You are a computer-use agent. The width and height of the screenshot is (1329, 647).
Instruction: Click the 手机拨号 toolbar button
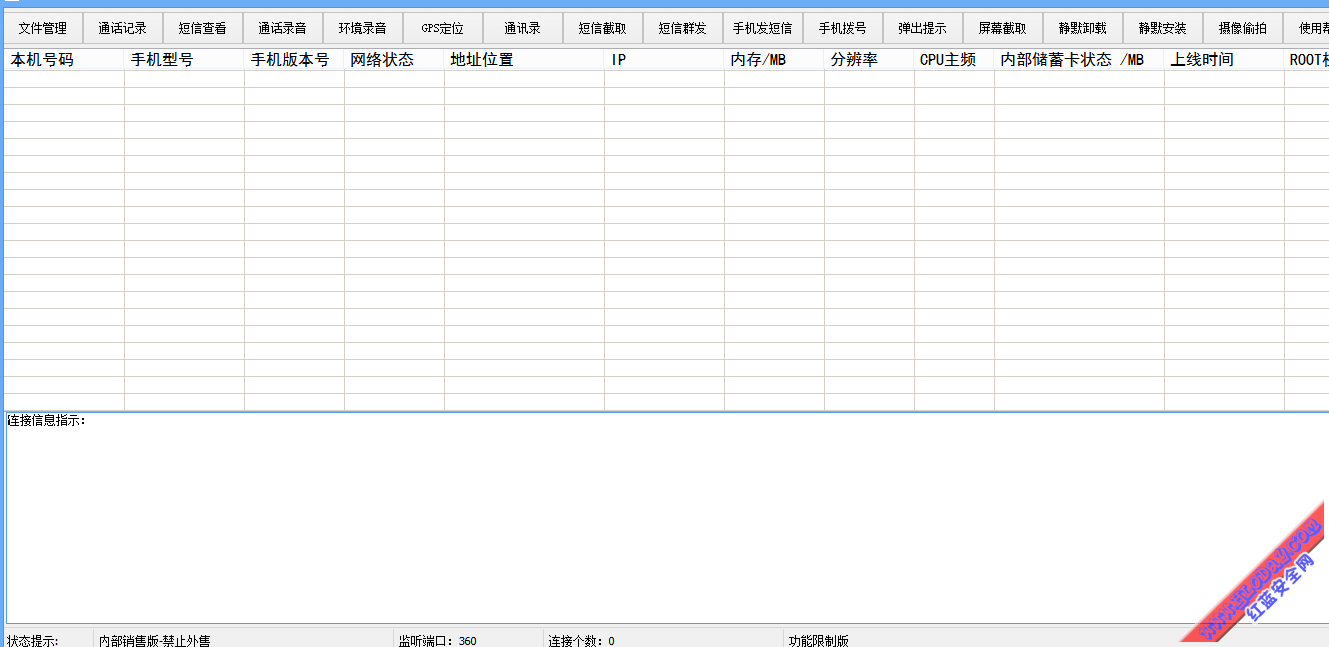coord(843,28)
